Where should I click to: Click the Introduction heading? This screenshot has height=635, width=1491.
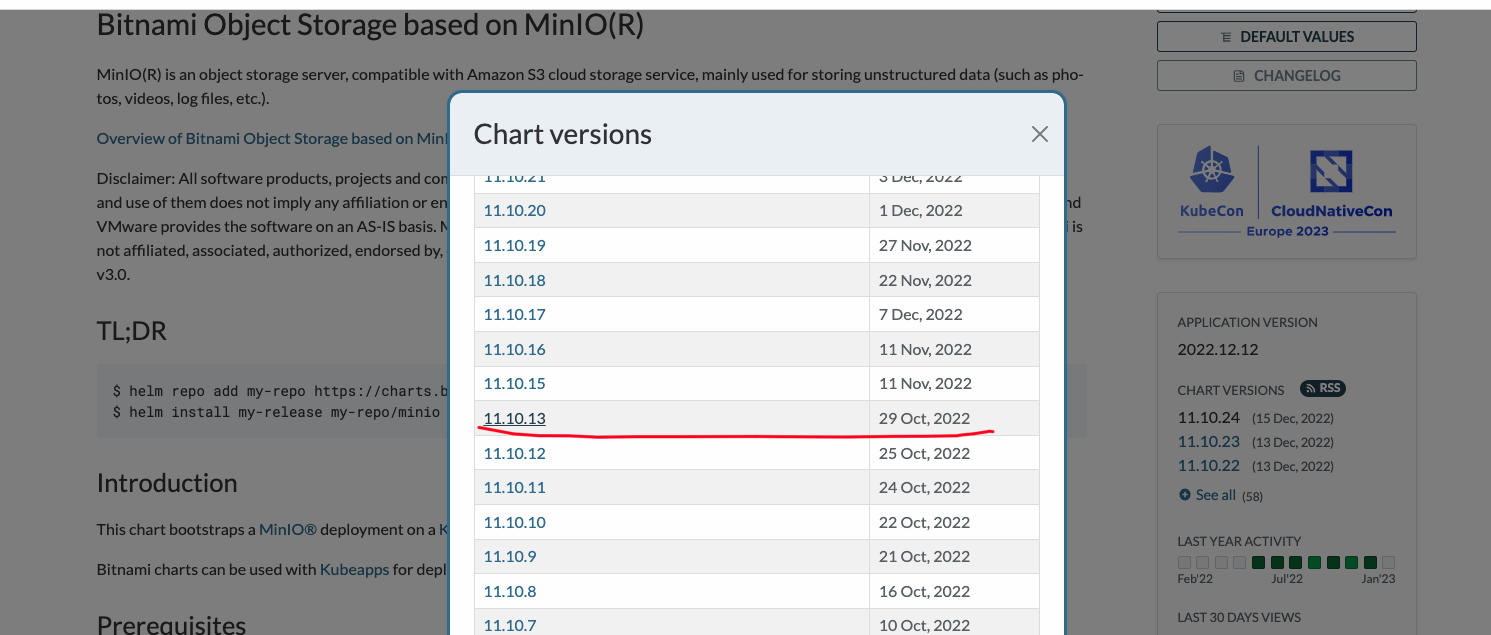[167, 483]
